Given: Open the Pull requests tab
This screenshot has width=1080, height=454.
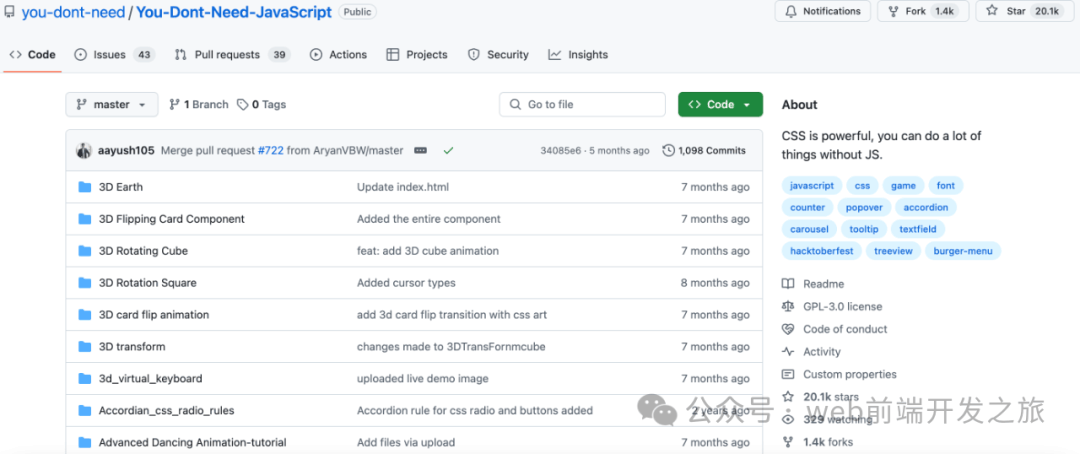Looking at the screenshot, I should coord(232,54).
